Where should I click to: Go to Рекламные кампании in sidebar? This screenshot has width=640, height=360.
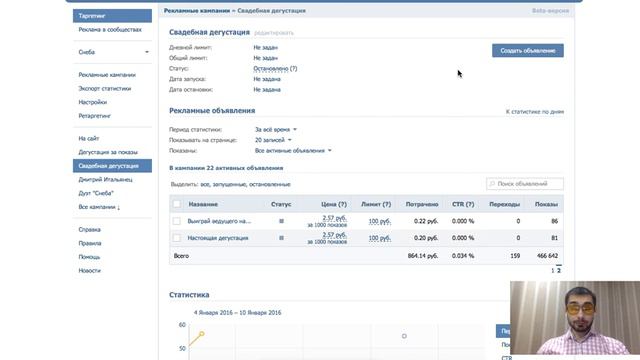(107, 75)
